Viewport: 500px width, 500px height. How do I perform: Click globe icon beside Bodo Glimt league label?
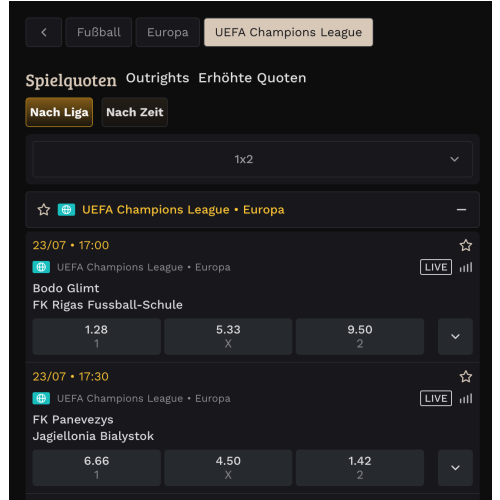tap(41, 267)
